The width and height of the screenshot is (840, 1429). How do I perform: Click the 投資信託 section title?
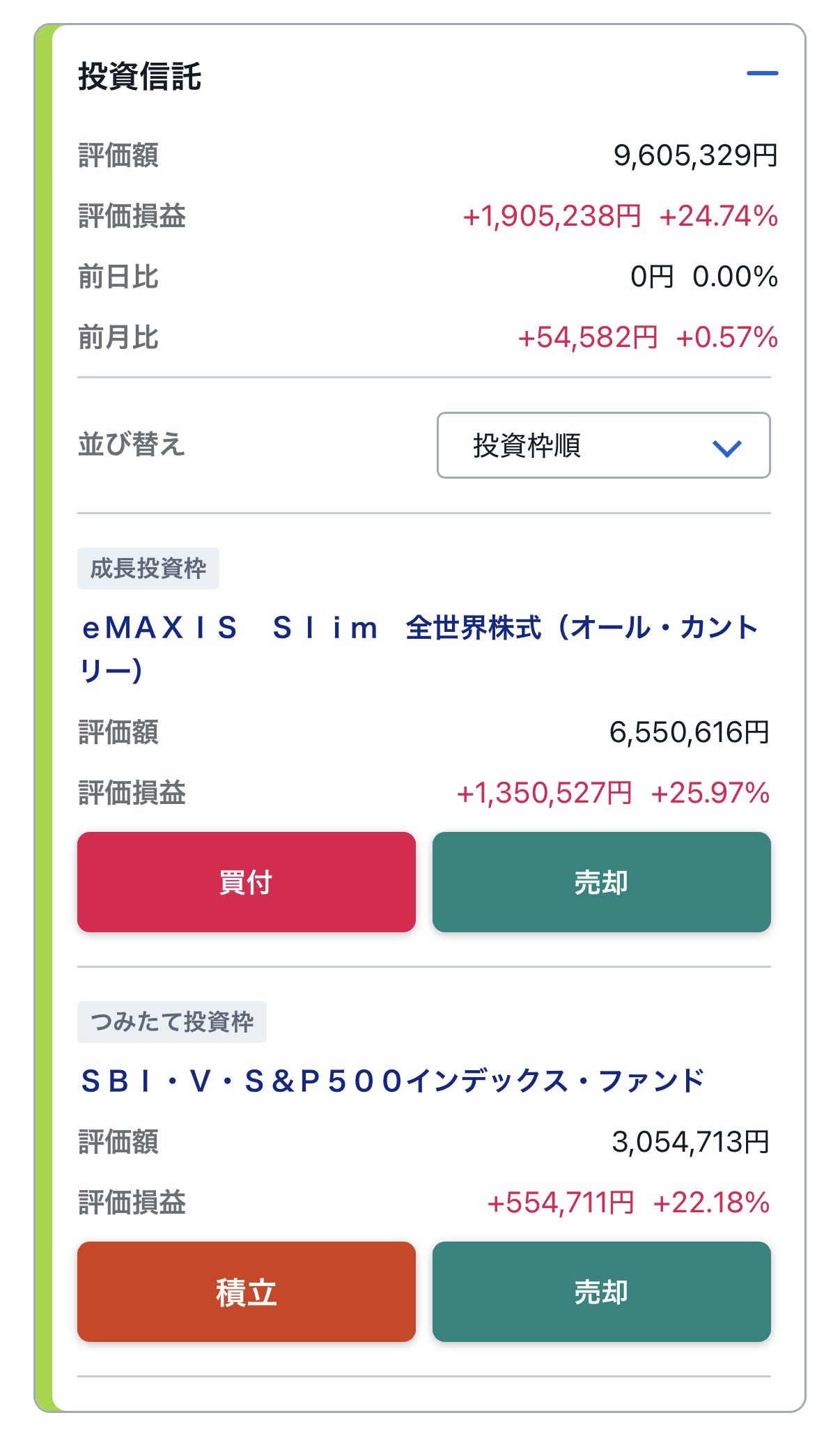140,77
